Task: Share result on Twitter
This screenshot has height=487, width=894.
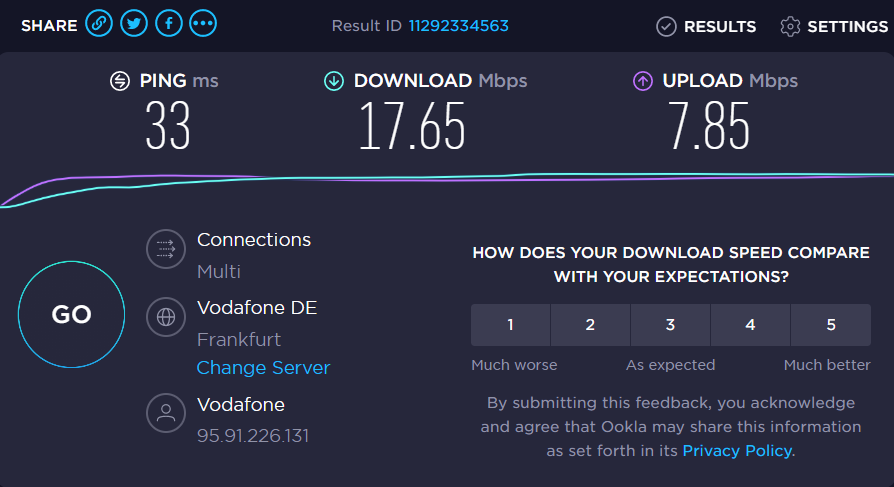Action: pos(134,24)
